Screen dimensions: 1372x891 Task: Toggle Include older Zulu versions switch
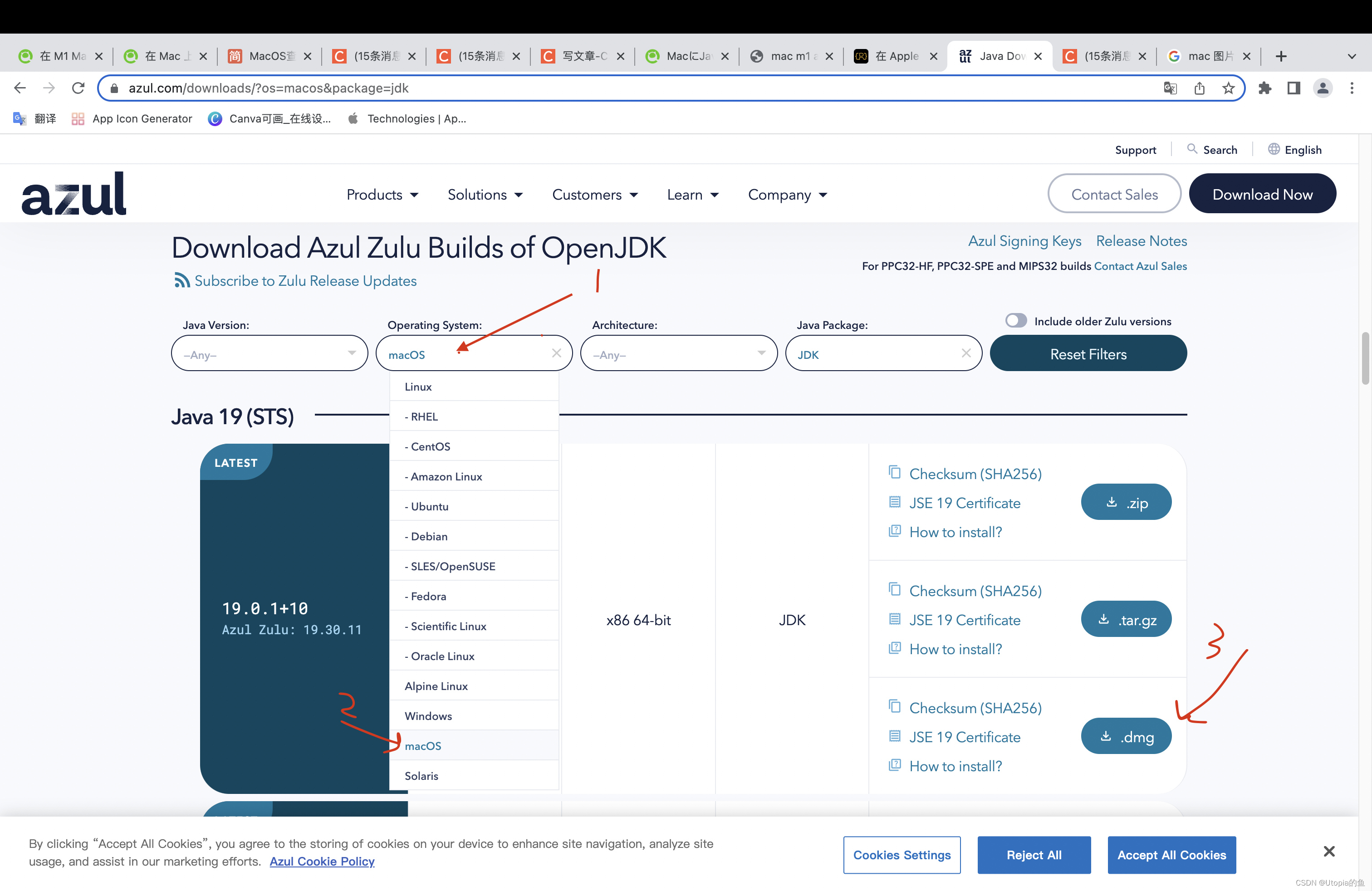(1016, 320)
